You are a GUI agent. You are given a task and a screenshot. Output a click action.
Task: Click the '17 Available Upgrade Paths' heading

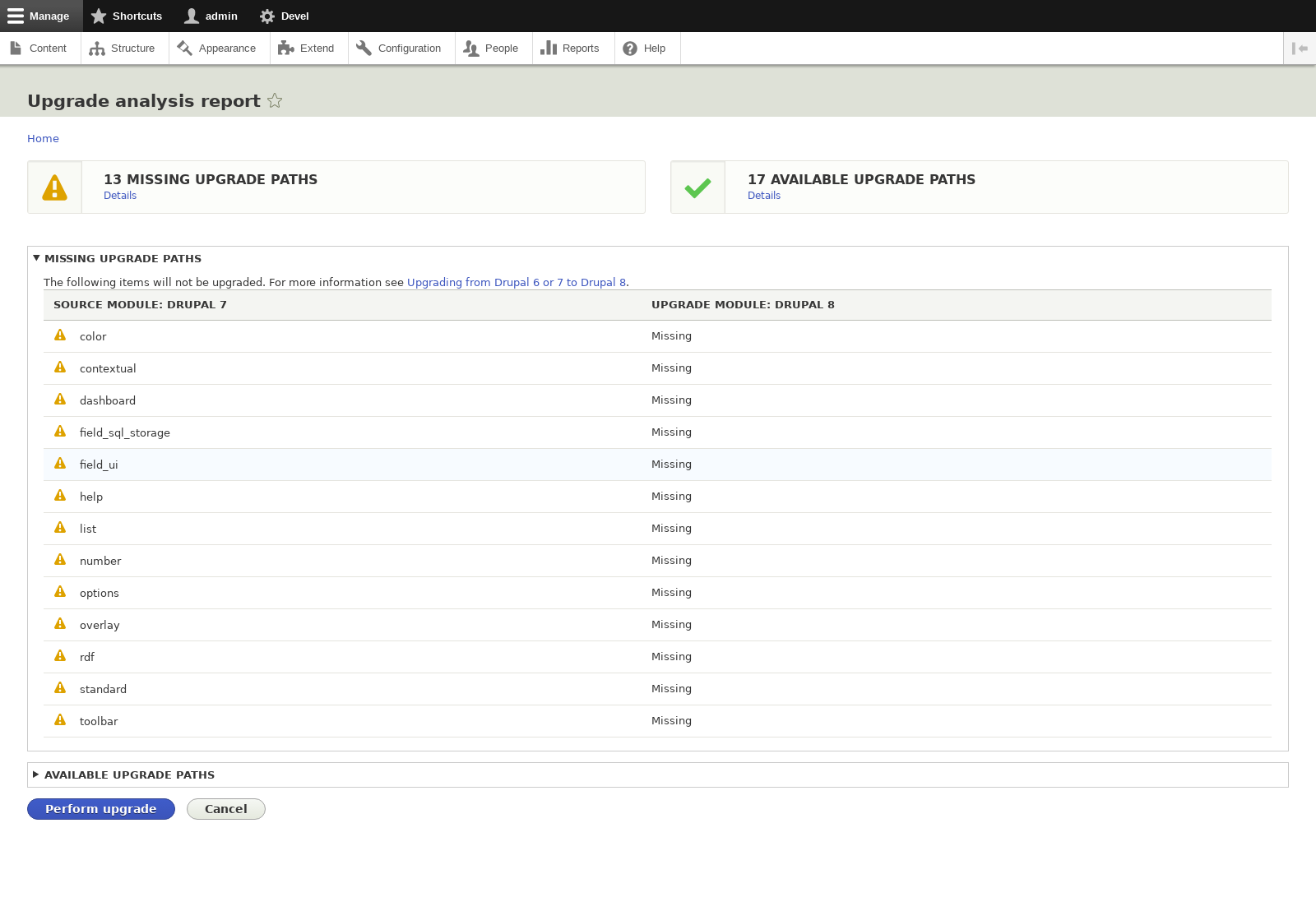pyautogui.click(x=861, y=180)
